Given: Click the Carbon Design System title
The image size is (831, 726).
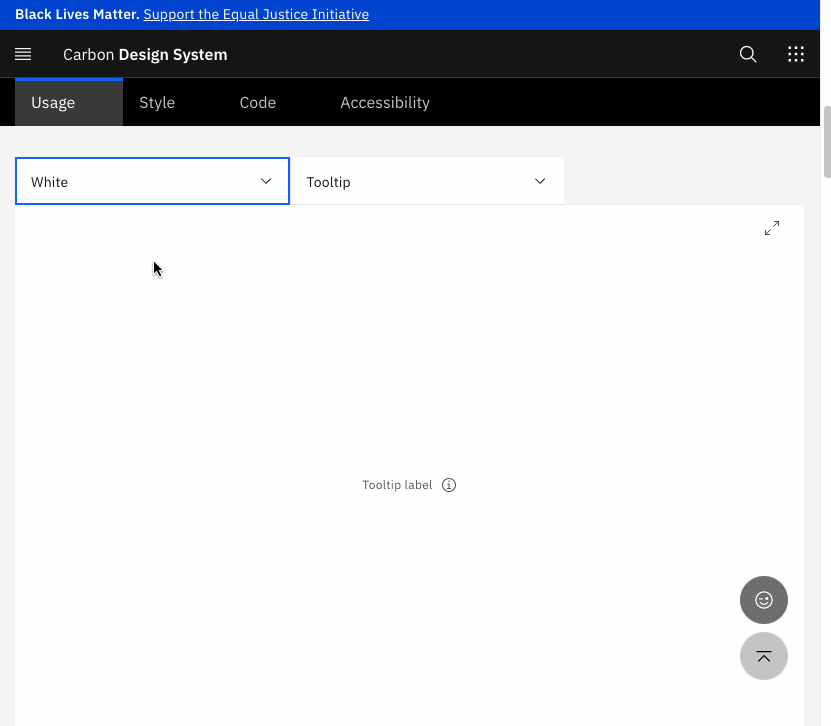Looking at the screenshot, I should coord(144,54).
